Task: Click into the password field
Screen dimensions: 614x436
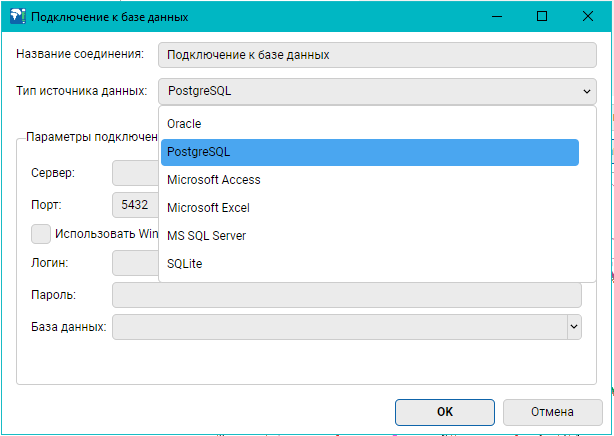Action: (x=347, y=295)
